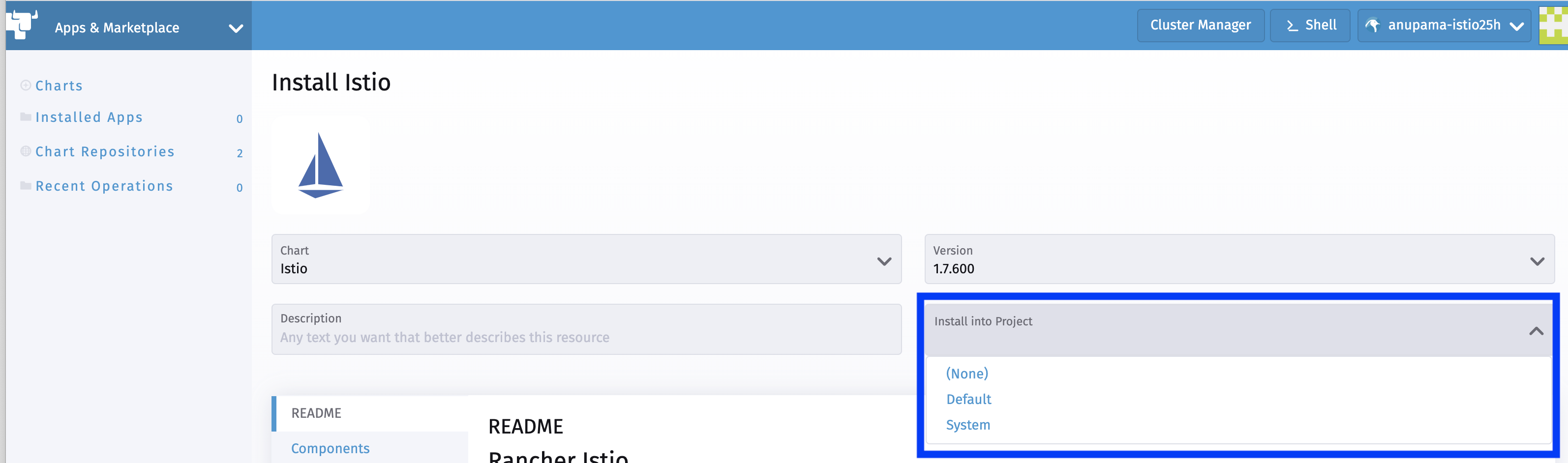The height and width of the screenshot is (463, 1568).
Task: Select the Default project option
Action: point(968,399)
